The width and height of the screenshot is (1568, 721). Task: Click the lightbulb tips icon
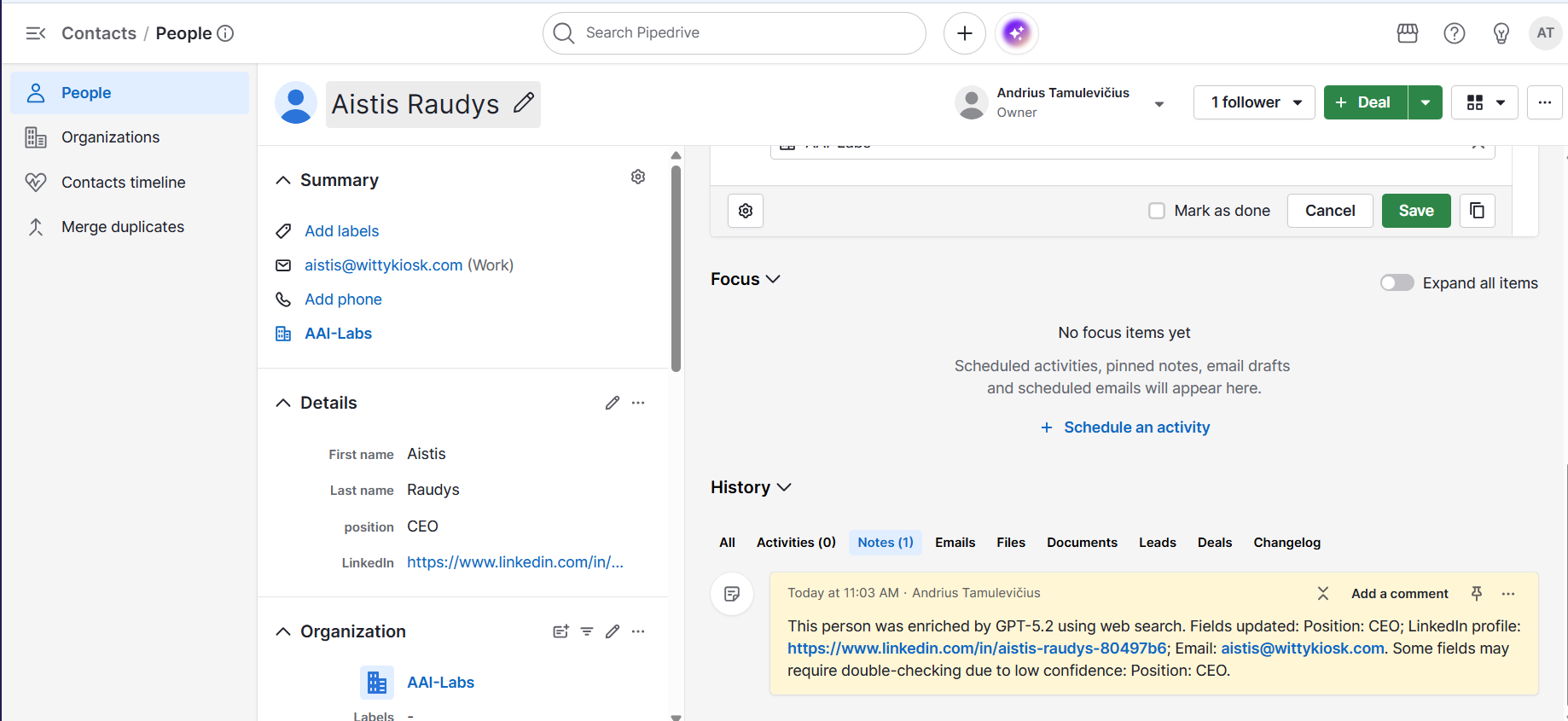tap(1501, 33)
